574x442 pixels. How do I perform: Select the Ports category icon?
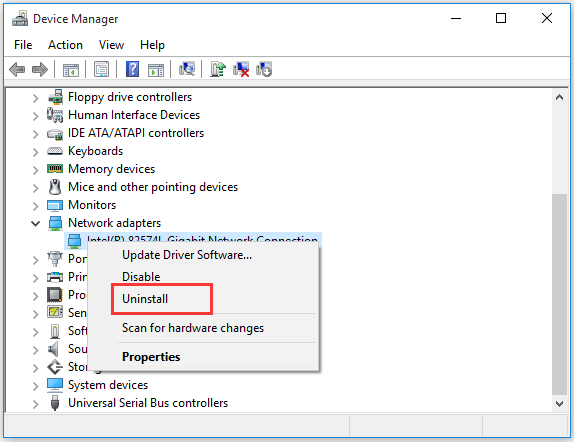(55, 259)
